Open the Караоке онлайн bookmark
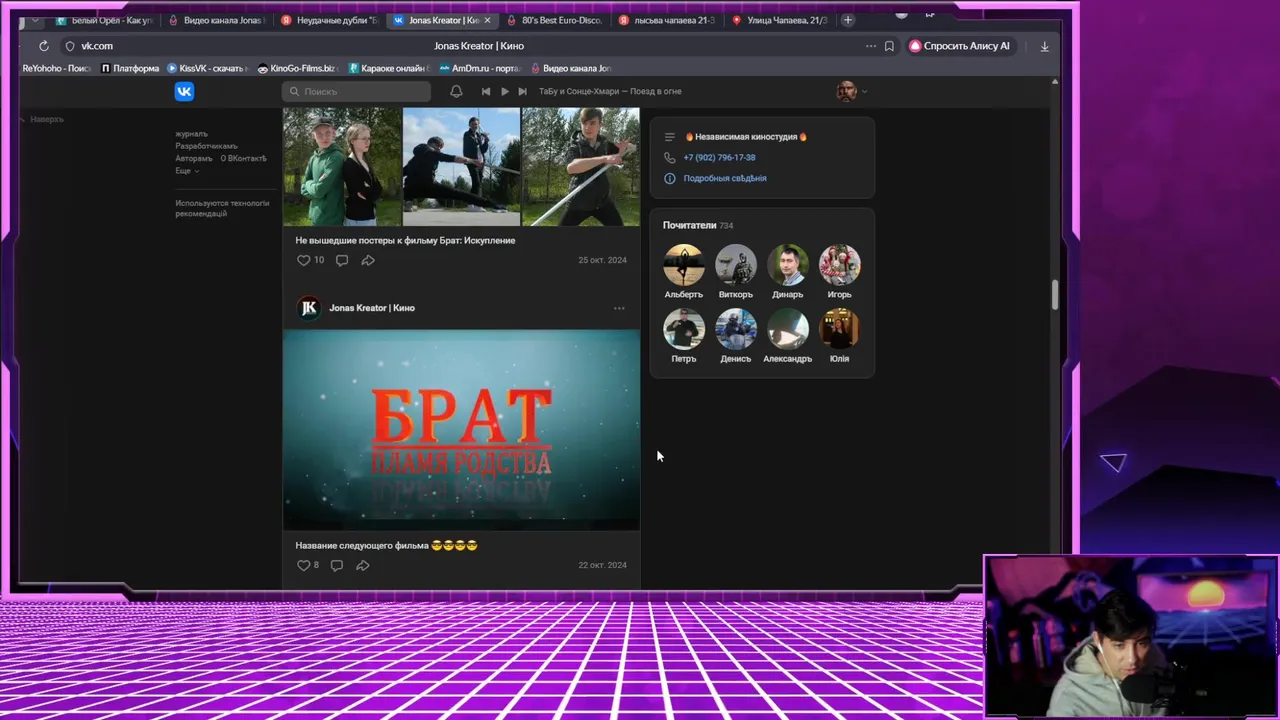 (389, 68)
